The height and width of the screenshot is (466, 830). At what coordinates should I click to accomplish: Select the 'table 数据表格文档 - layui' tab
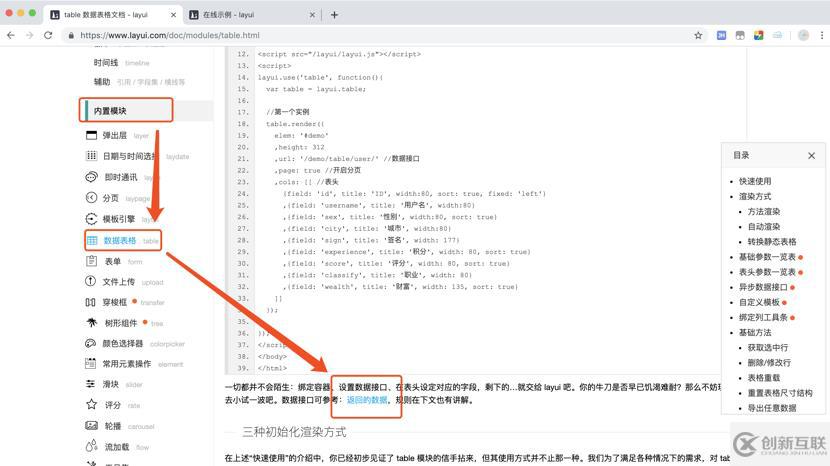(113, 15)
